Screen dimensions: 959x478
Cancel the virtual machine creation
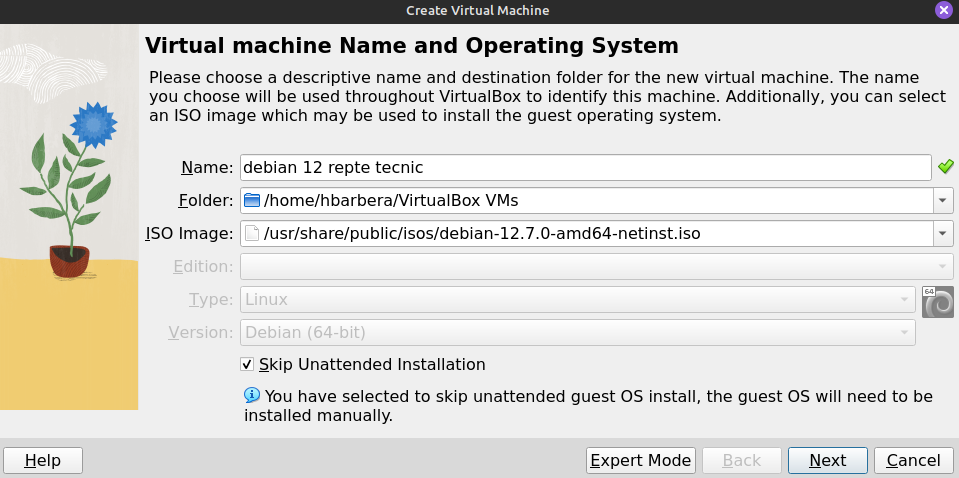pyautogui.click(x=914, y=460)
